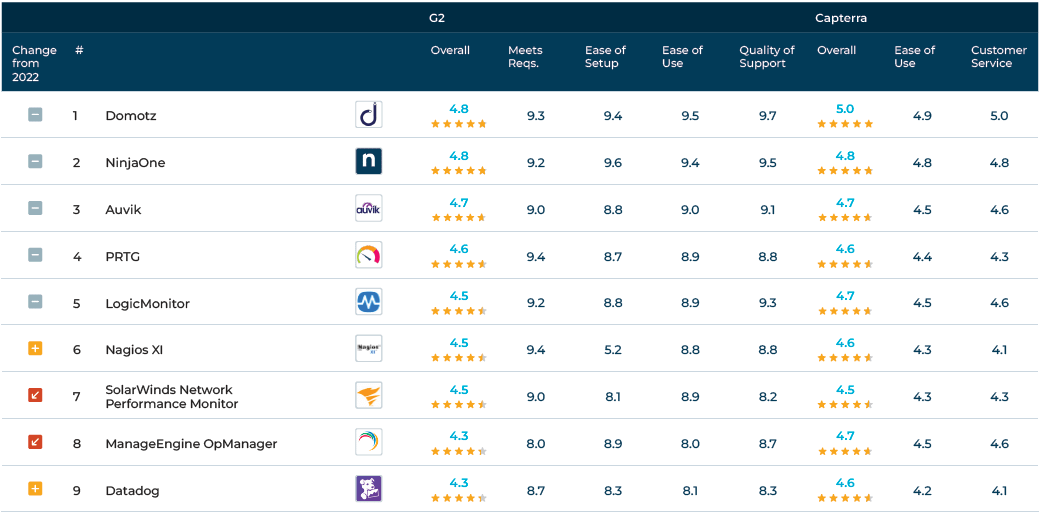Screen dimensions: 1042x516
Task: Click Datadog Meets Reqs. value 8.7
Action: point(536,491)
